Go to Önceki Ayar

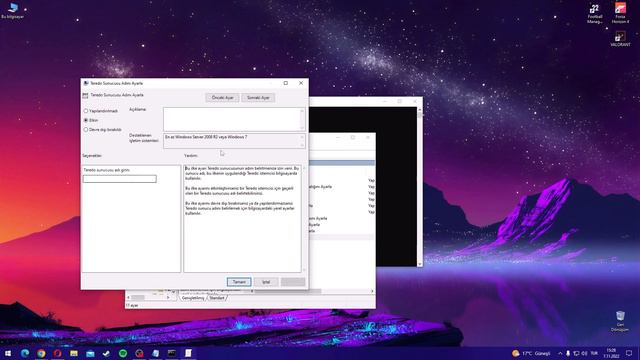coord(222,98)
